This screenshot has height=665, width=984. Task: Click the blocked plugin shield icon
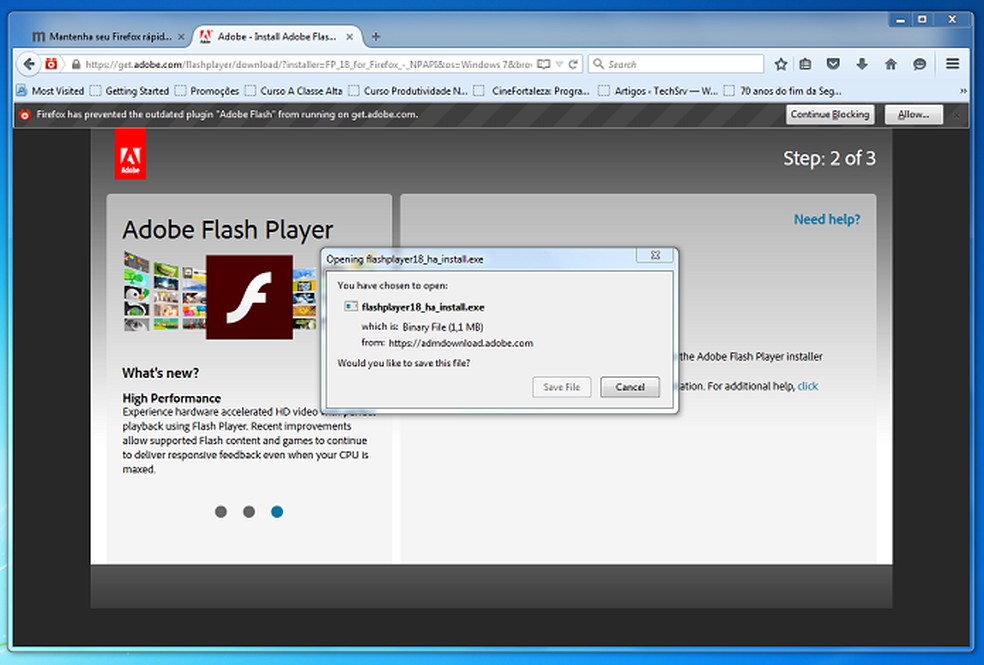(x=22, y=114)
